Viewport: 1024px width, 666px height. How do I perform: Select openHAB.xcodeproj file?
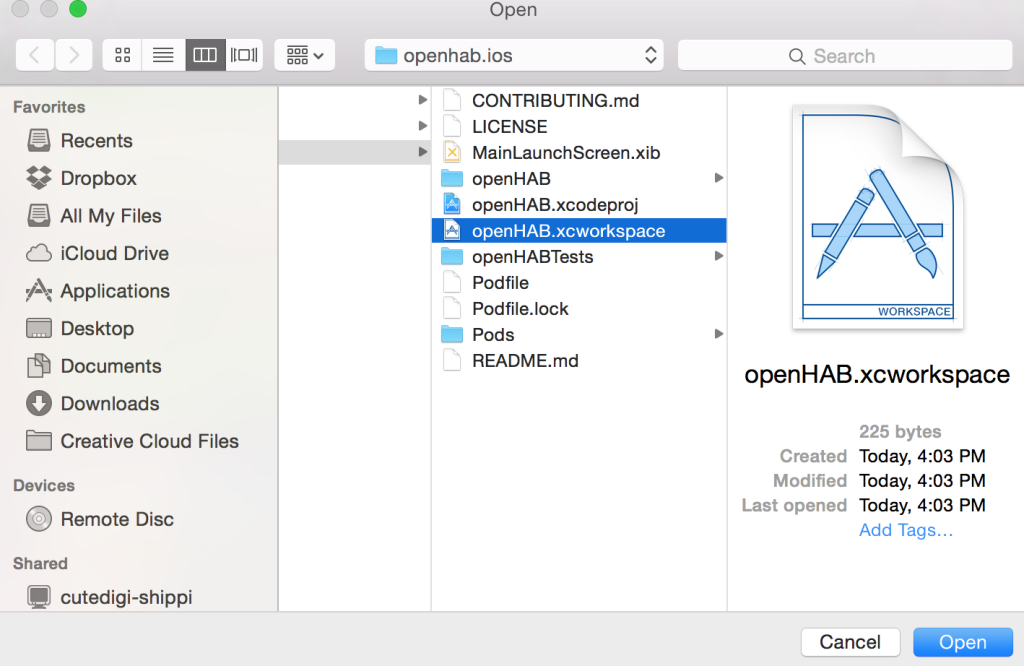point(579,204)
